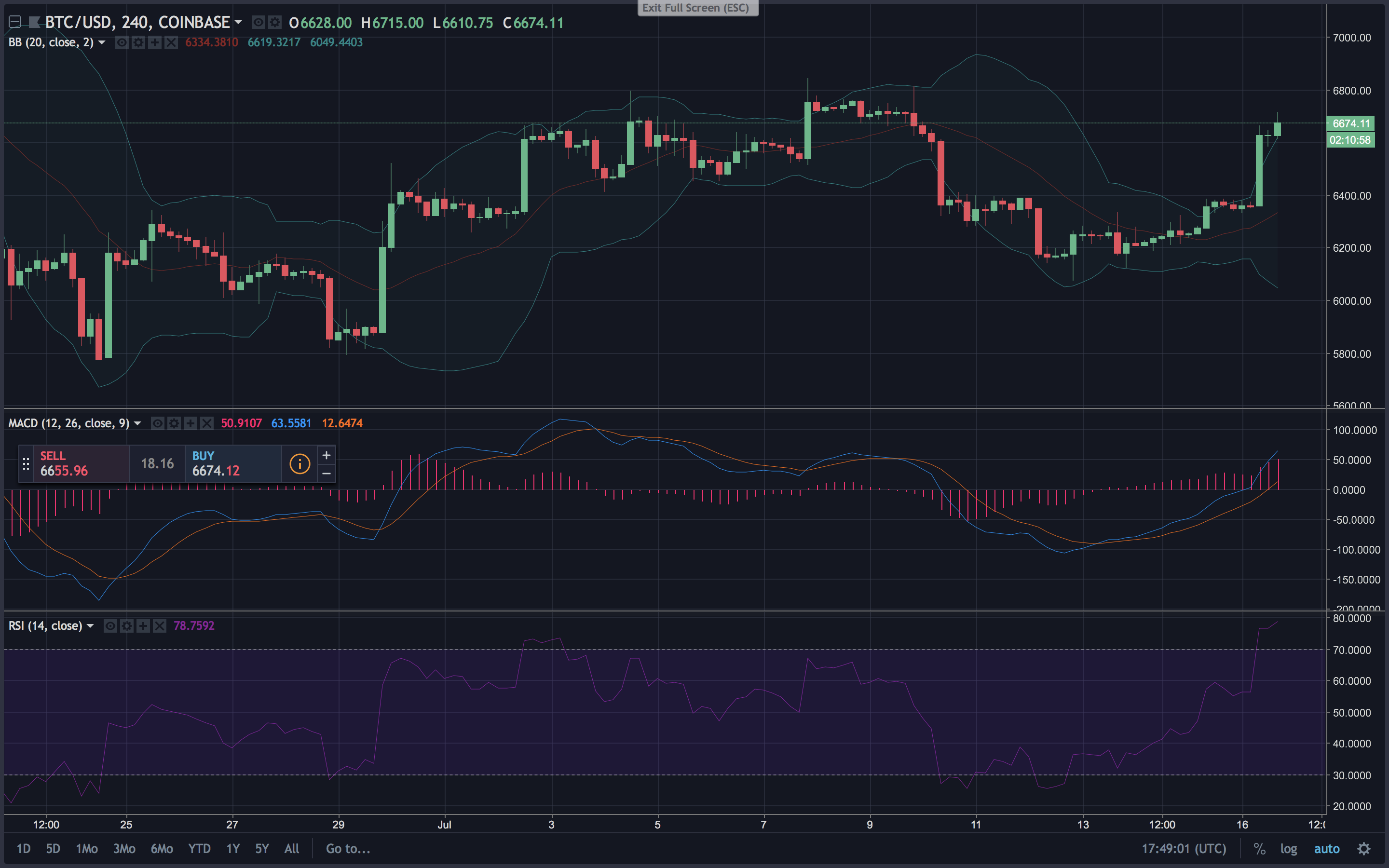Open the Go to... date picker
The height and width of the screenshot is (868, 1389).
coord(348,849)
